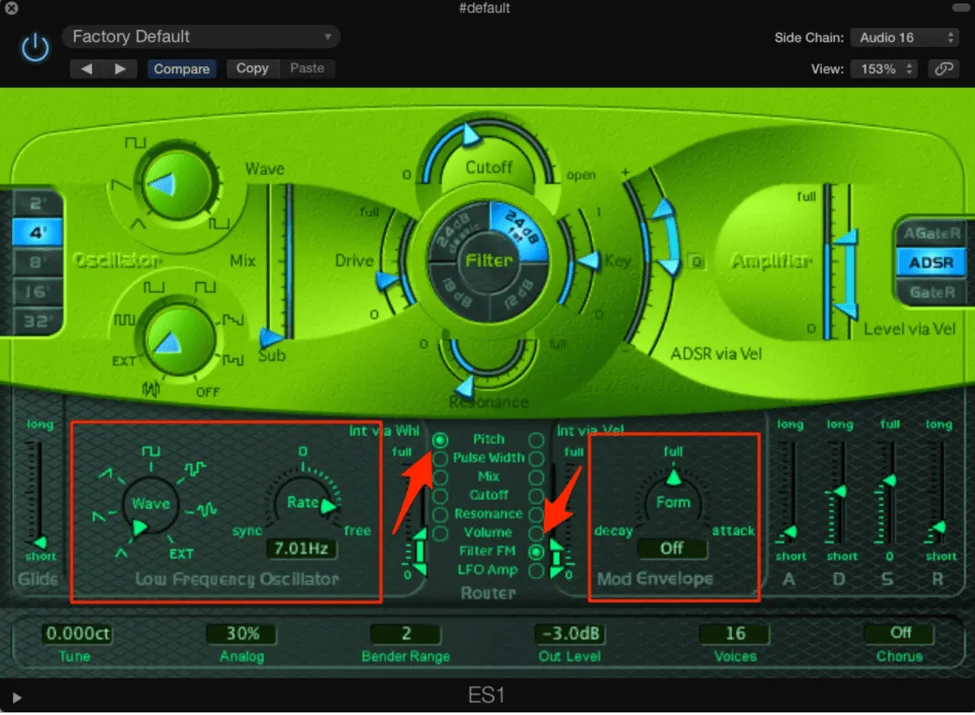The height and width of the screenshot is (715, 975).
Task: Click the Attack (A) envelope slider
Action: tap(788, 492)
